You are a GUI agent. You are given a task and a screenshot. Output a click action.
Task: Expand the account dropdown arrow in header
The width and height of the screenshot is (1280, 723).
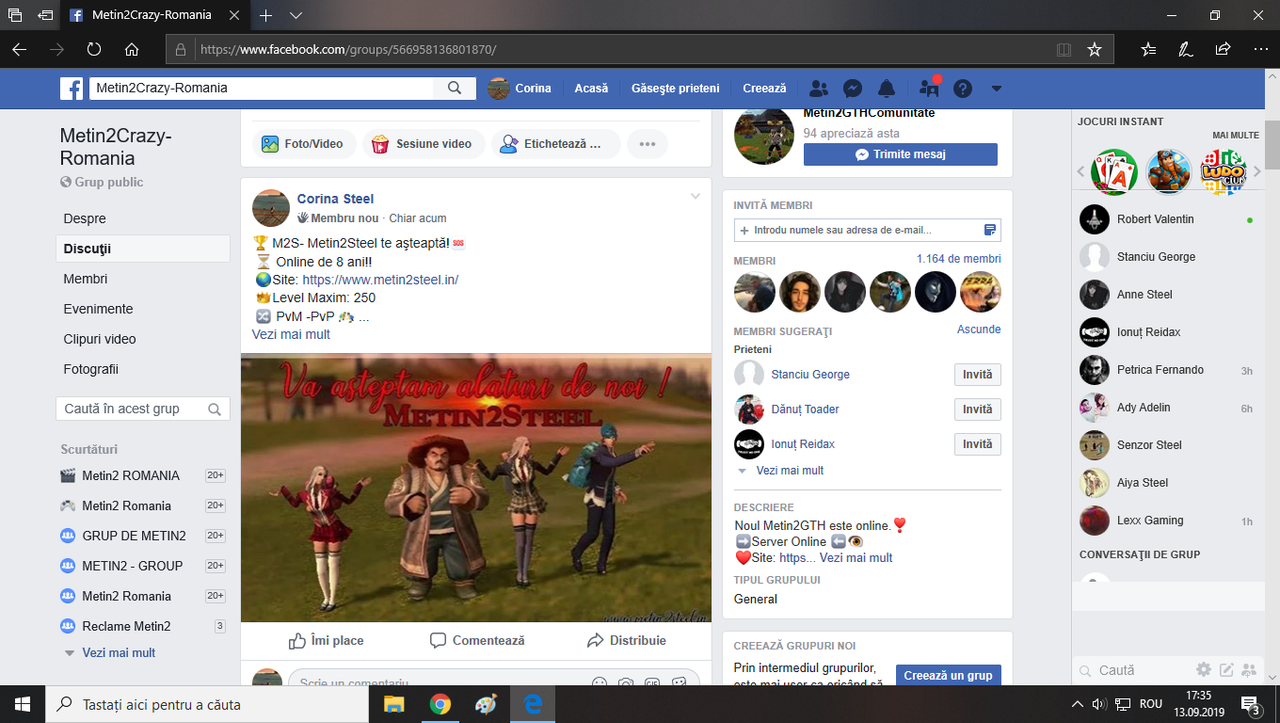click(x=996, y=88)
